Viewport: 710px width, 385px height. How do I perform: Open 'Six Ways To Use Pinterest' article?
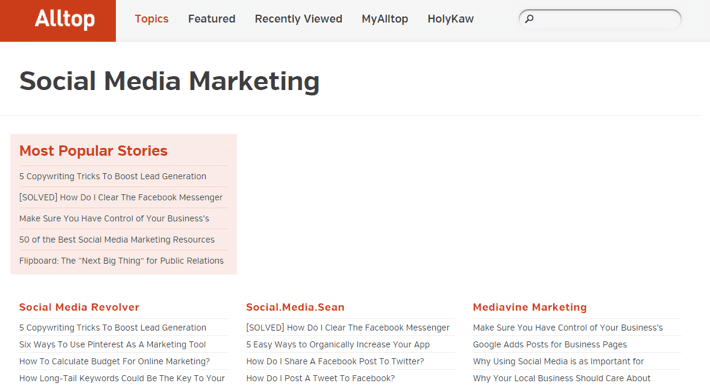pos(112,345)
